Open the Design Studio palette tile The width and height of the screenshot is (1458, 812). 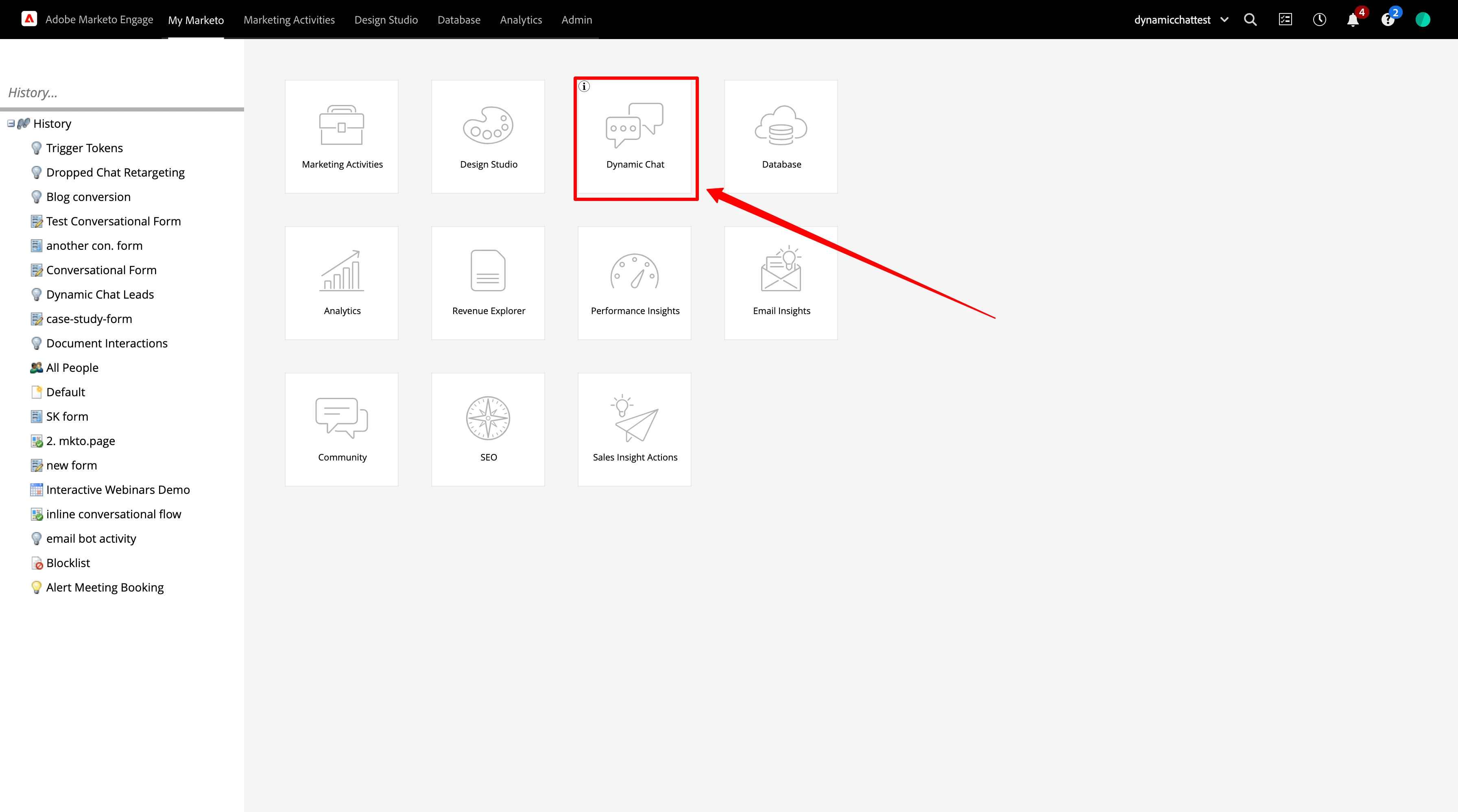tap(488, 137)
